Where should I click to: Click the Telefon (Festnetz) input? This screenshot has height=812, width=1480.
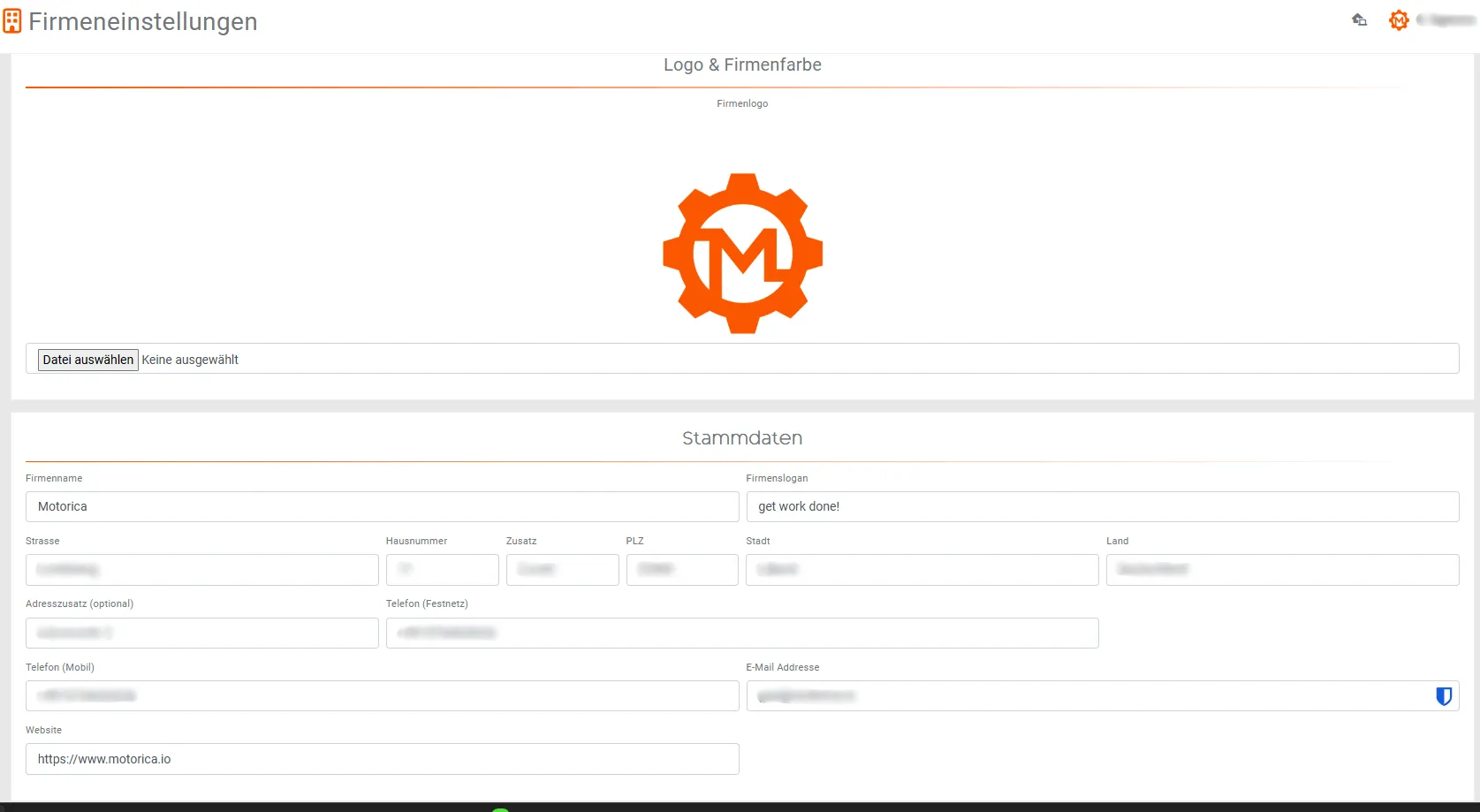(x=741, y=633)
